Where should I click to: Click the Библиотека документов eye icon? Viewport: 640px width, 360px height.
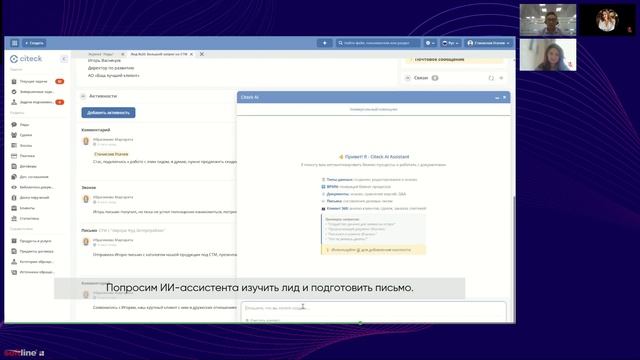click(14, 187)
